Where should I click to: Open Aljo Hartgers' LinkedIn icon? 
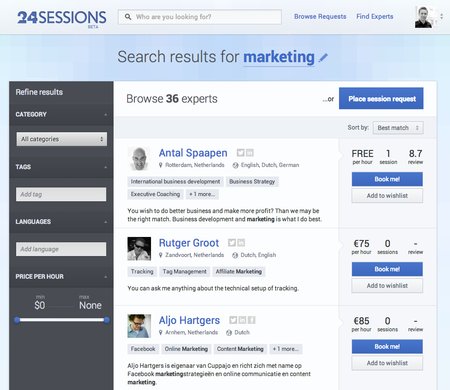242,320
